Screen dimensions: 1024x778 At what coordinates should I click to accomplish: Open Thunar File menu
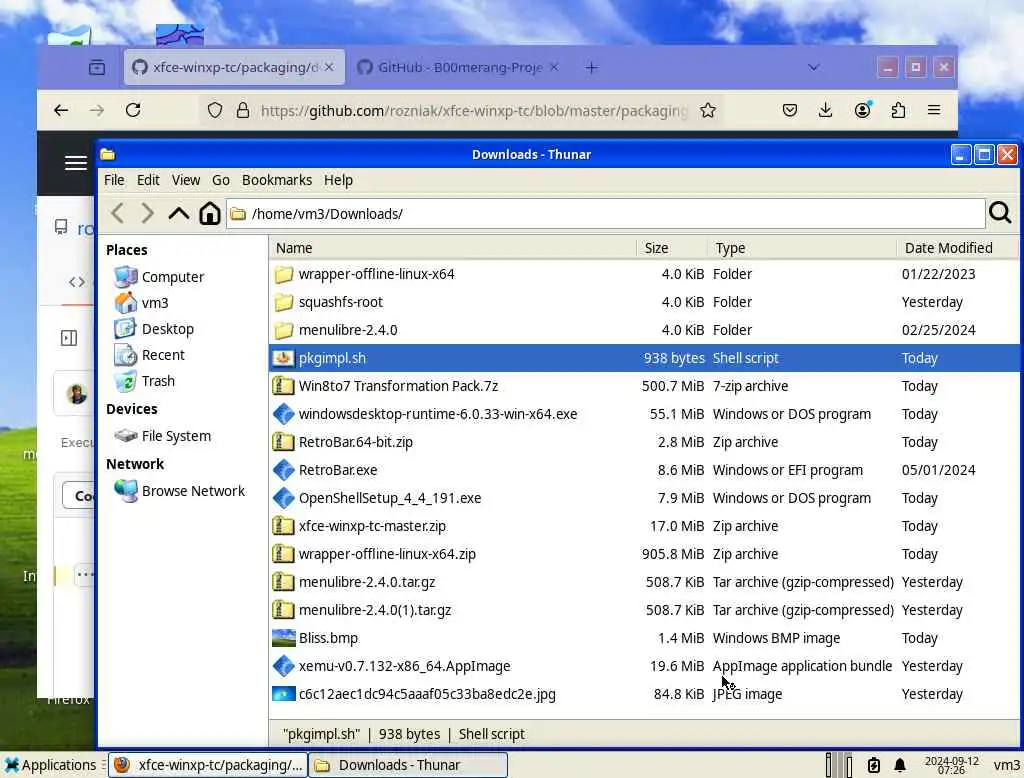pos(114,180)
